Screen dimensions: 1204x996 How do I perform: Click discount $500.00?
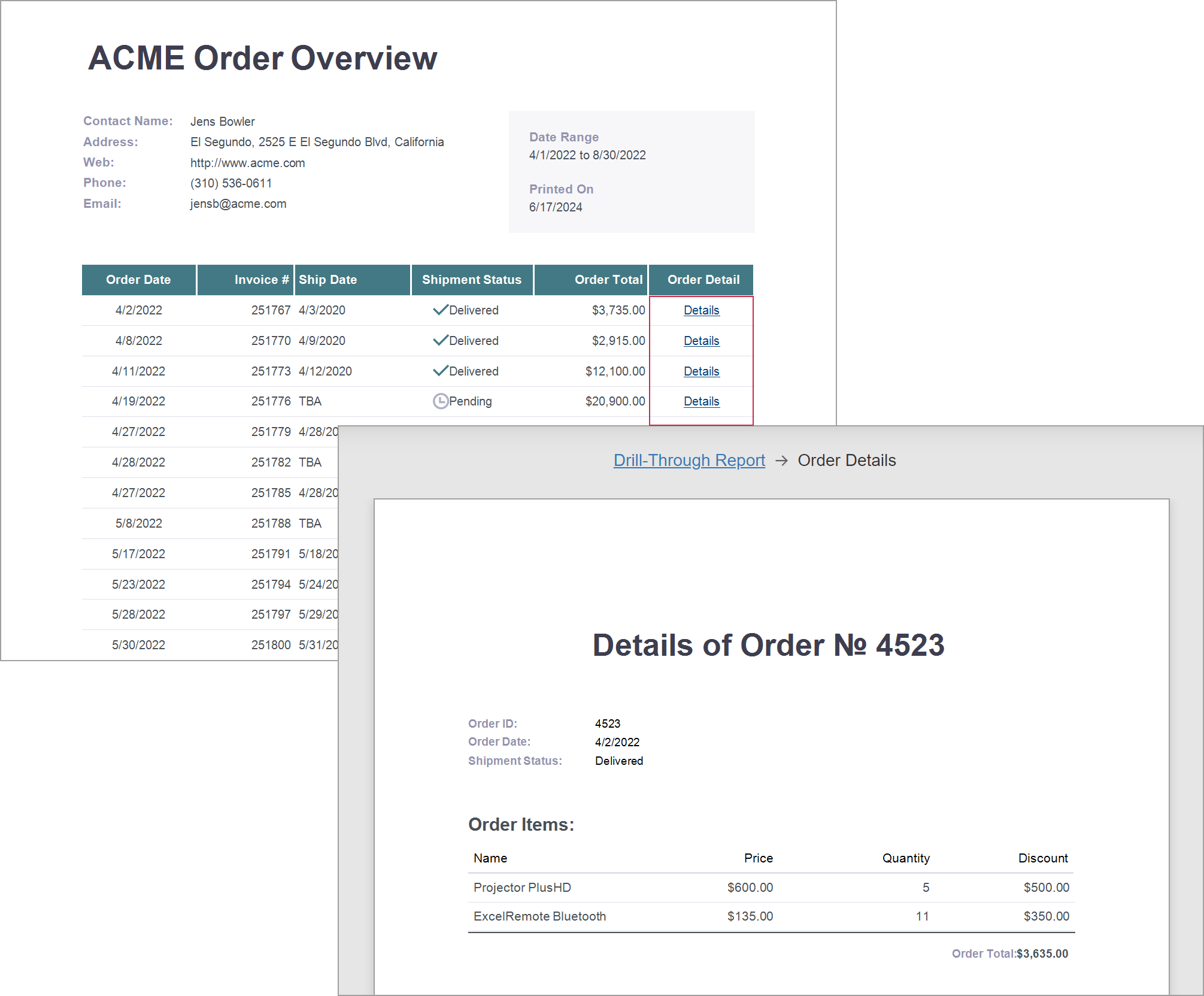tap(1046, 888)
